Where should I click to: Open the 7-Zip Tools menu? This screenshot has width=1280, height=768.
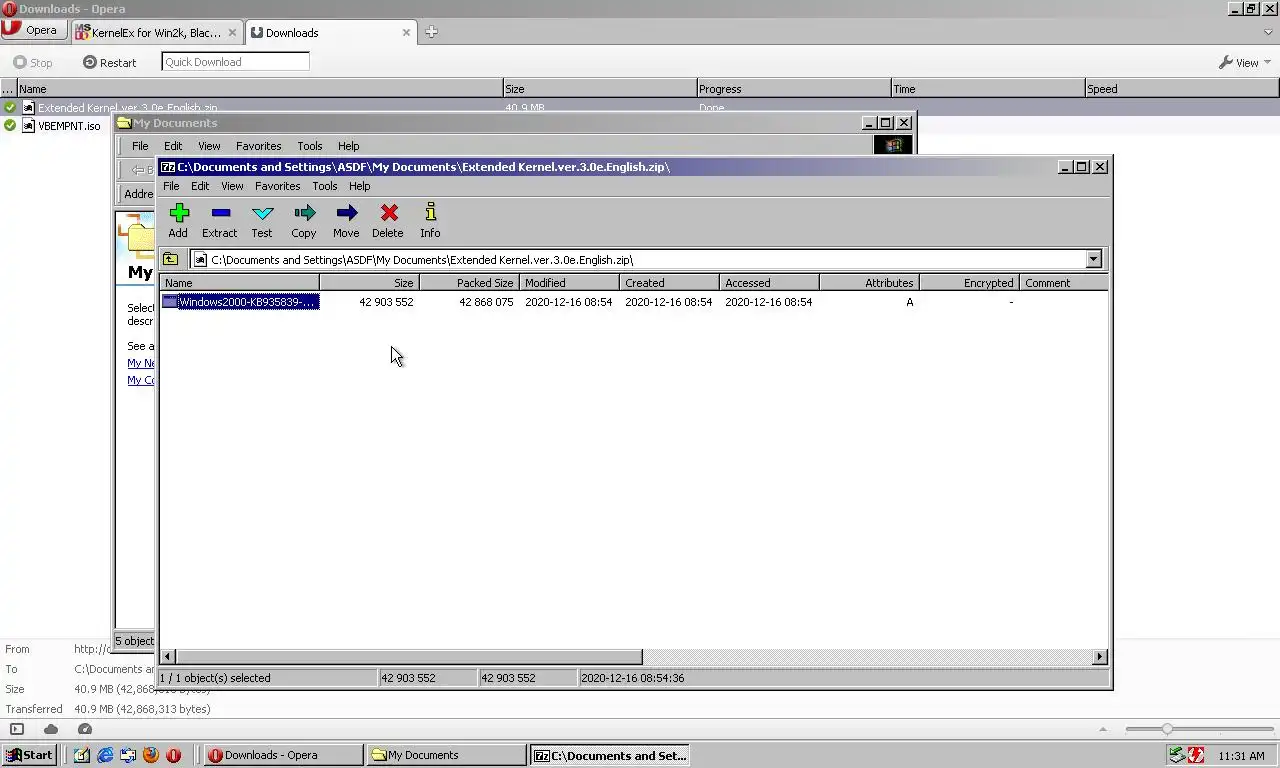[325, 186]
